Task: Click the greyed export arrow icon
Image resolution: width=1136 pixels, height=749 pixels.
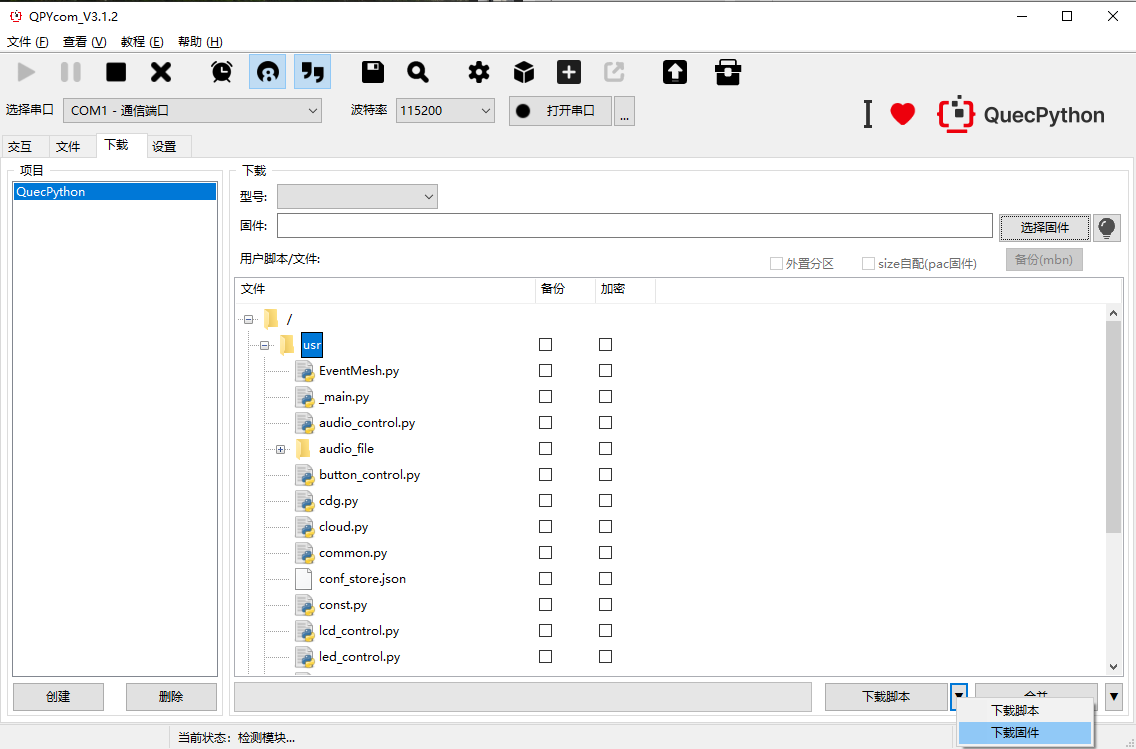Action: 614,72
